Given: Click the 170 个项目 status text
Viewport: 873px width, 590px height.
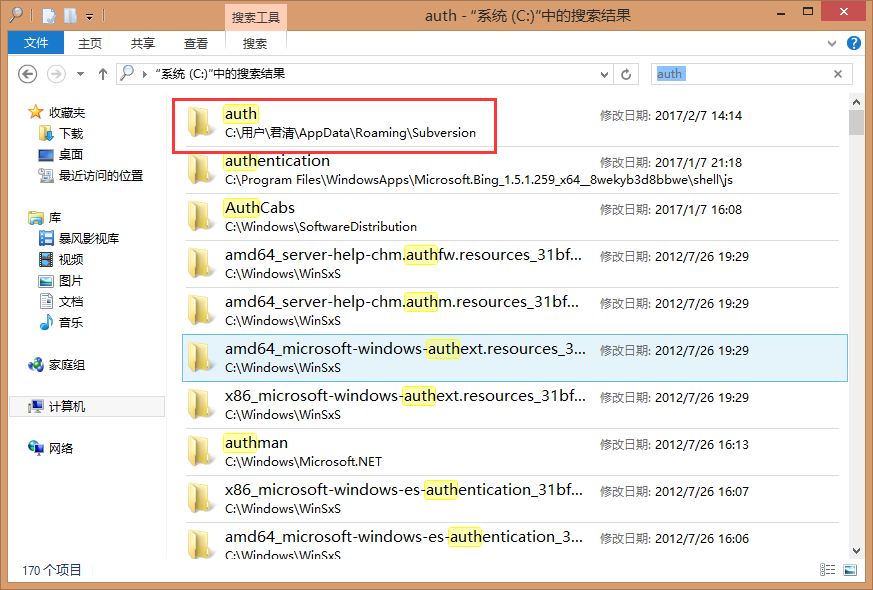Looking at the screenshot, I should point(51,570).
